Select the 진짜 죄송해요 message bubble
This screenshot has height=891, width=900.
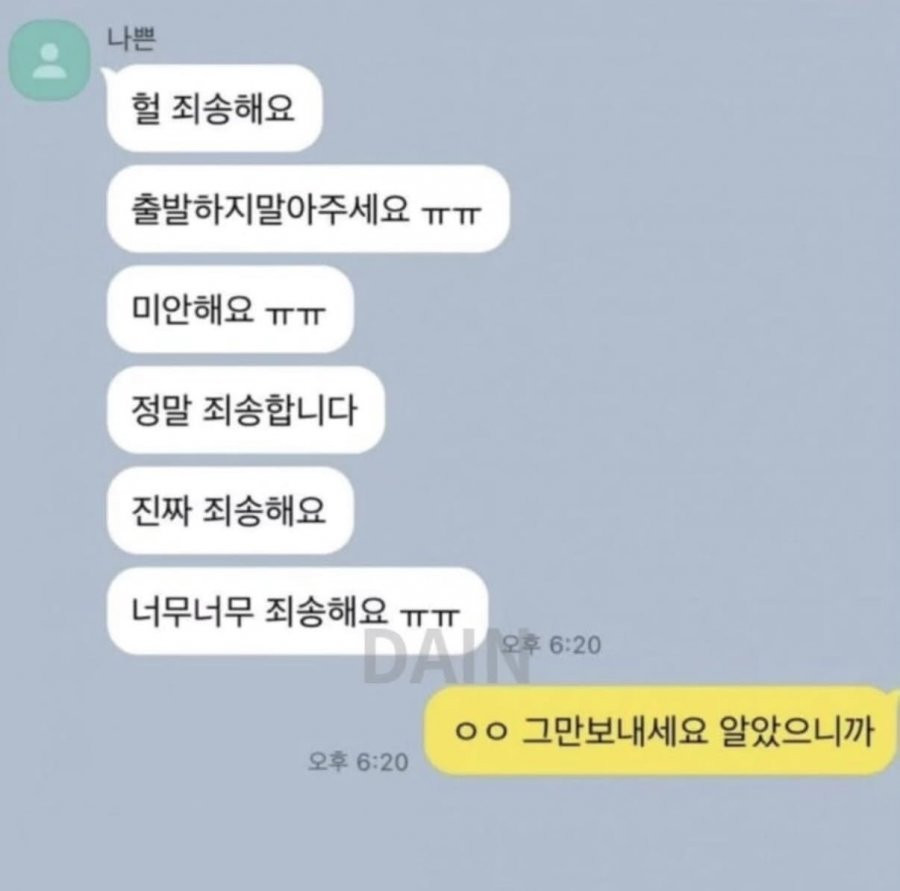[230, 510]
